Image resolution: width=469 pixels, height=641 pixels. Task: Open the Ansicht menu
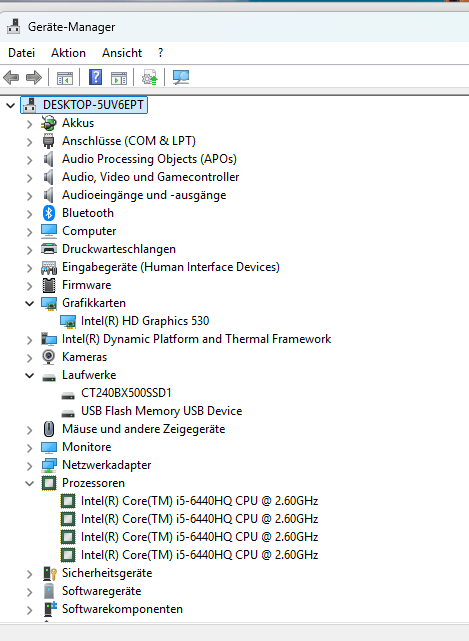click(122, 53)
